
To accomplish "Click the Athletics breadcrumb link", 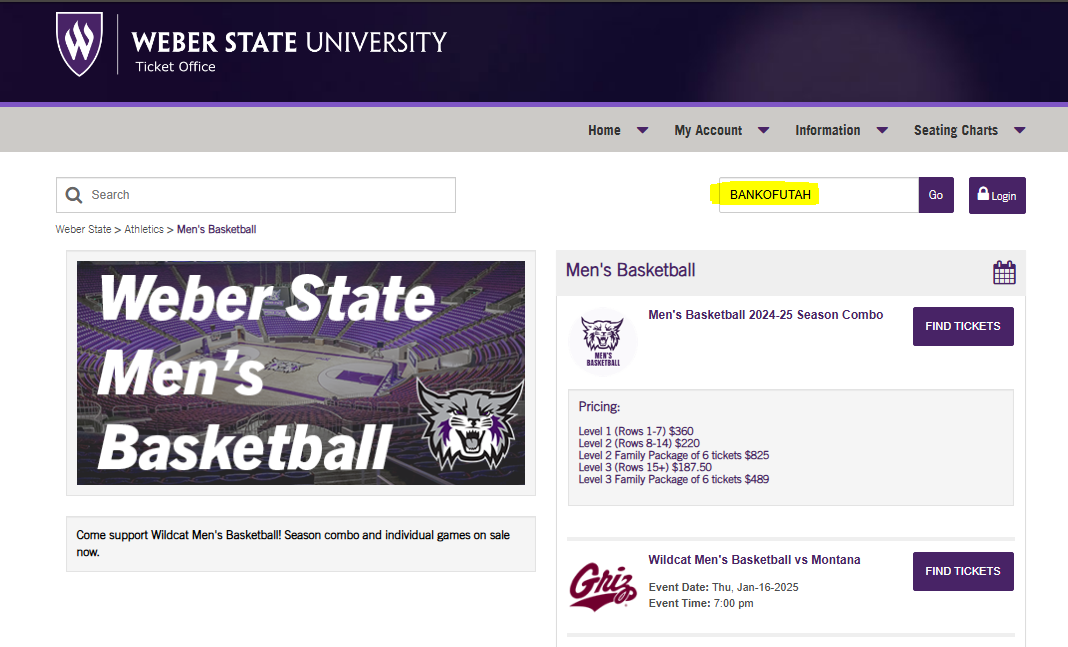I will 144,230.
